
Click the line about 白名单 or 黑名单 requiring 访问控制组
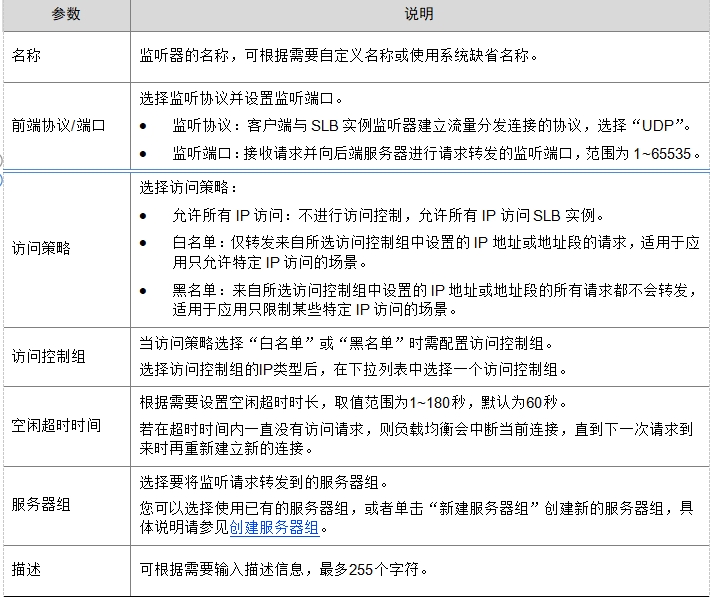click(346, 343)
